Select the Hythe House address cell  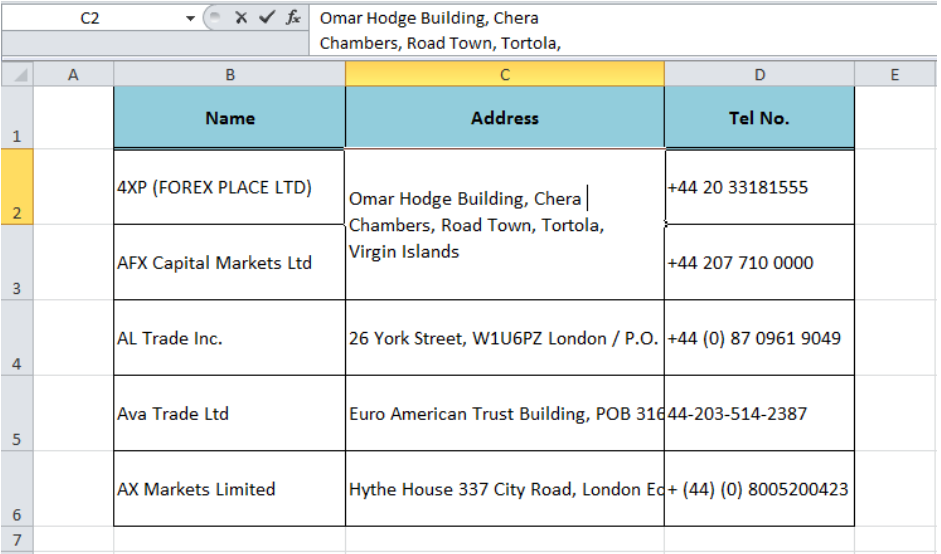(x=505, y=489)
